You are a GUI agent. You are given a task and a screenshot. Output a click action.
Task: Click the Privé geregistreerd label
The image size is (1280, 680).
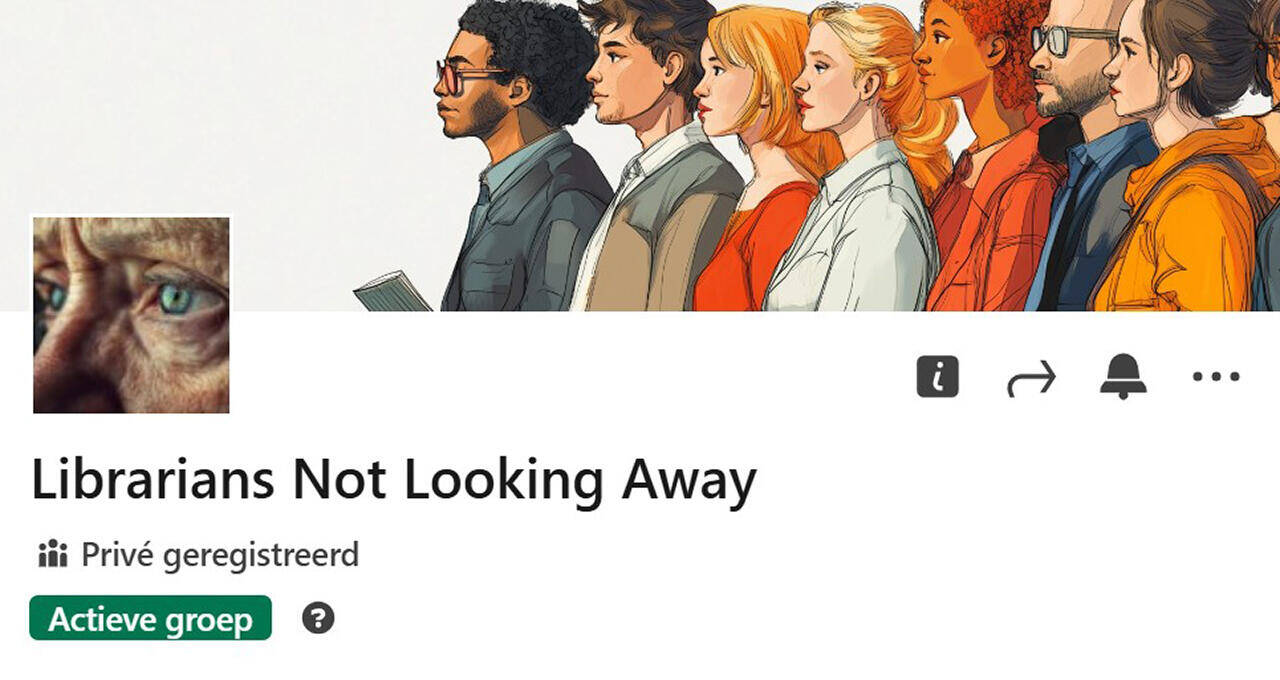pyautogui.click(x=220, y=554)
